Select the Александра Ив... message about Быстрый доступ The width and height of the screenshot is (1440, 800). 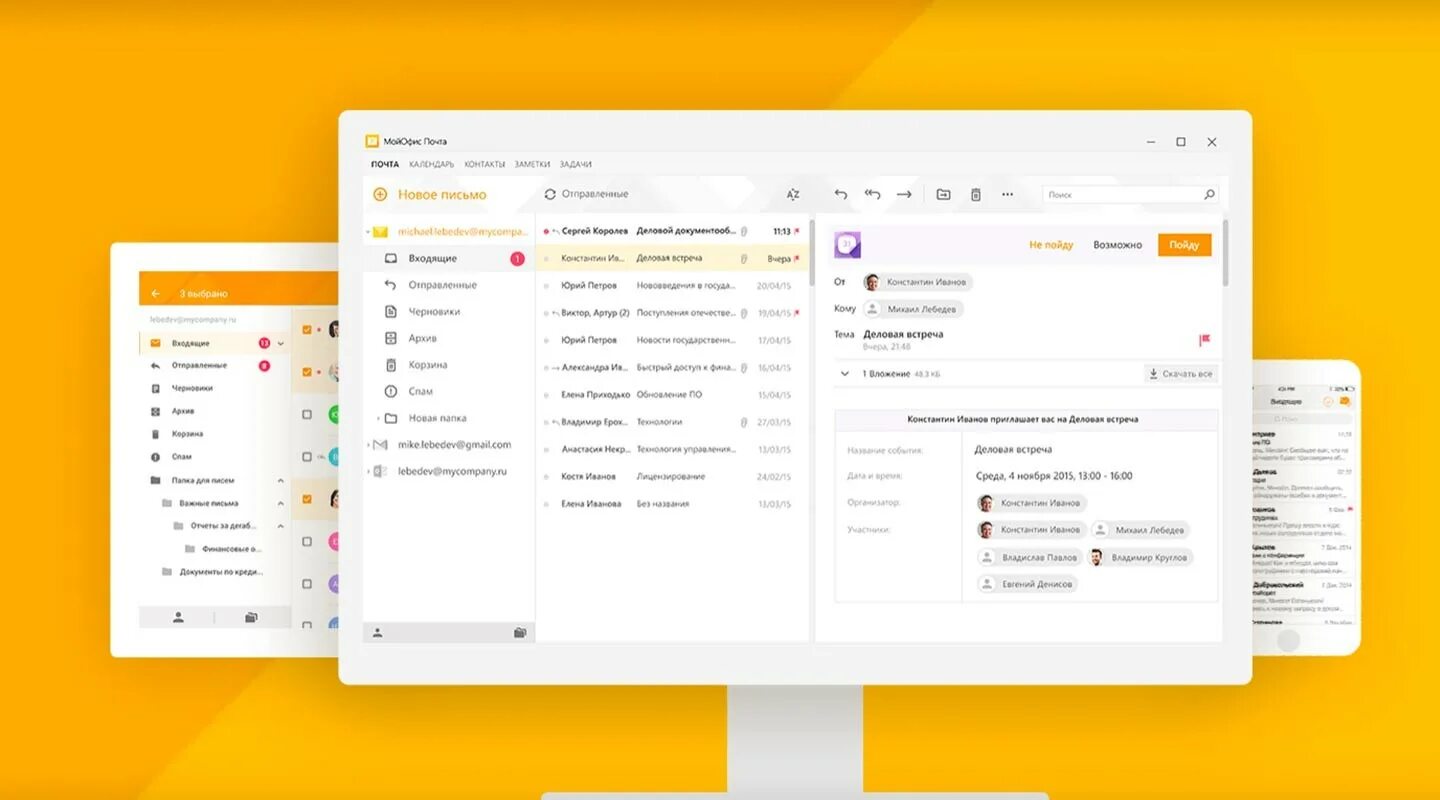coord(672,368)
